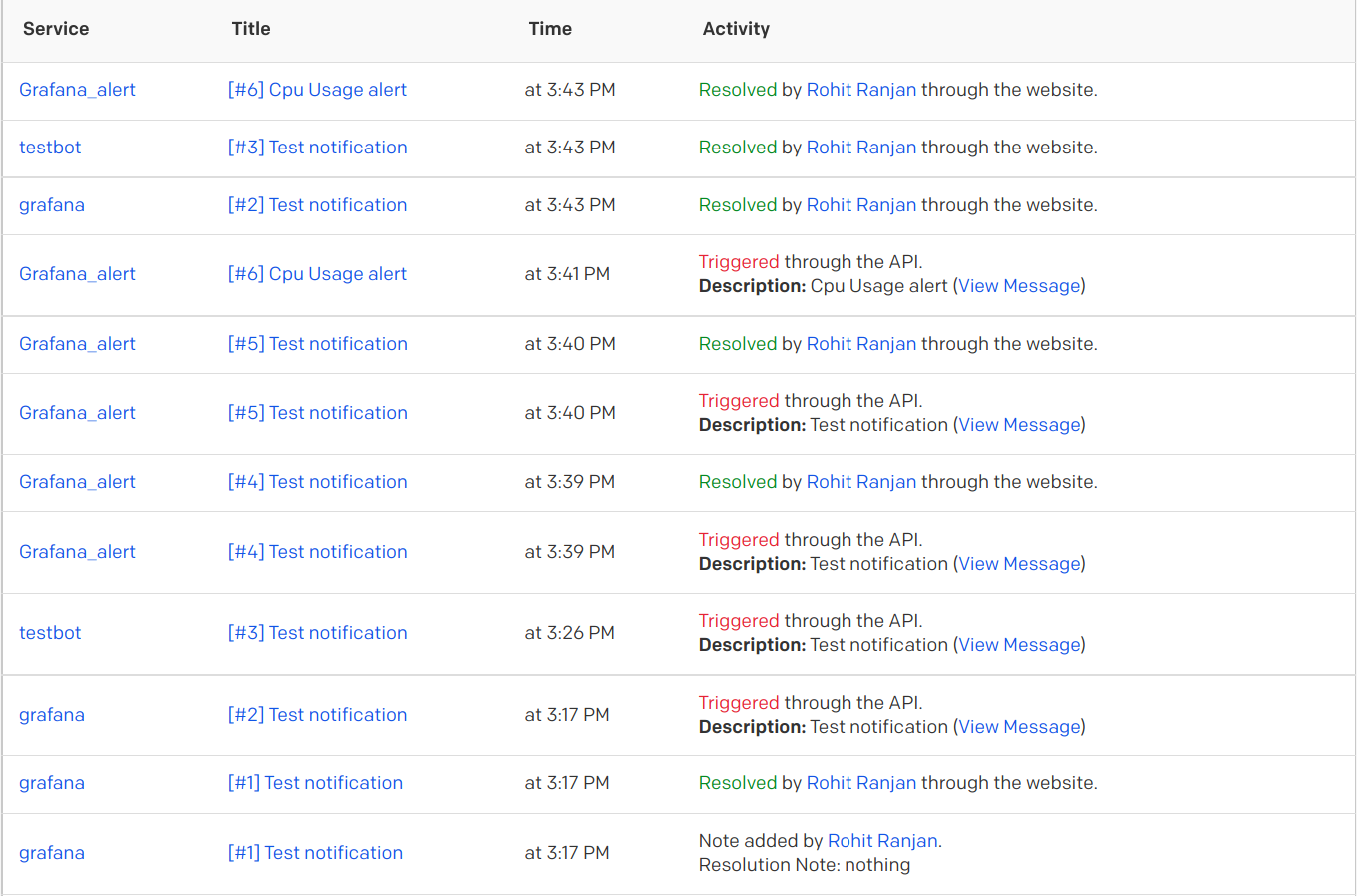The height and width of the screenshot is (896, 1357).
Task: Click Rohit Ranjan in the resolved [#4] row
Action: point(860,482)
